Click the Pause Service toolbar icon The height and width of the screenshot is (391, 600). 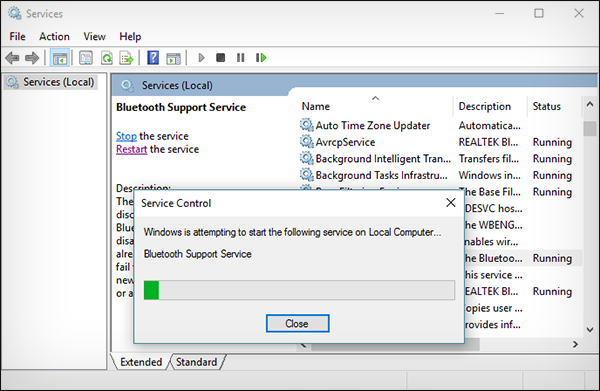click(x=240, y=58)
